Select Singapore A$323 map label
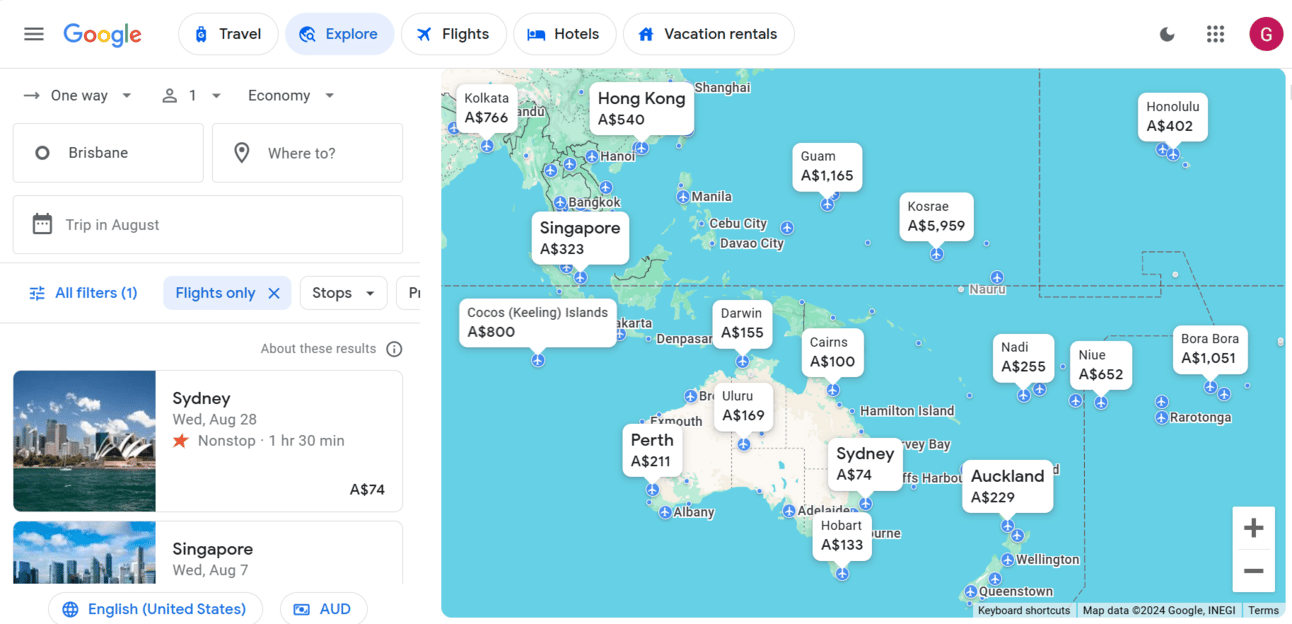Screen dimensions: 1292x624 point(580,238)
